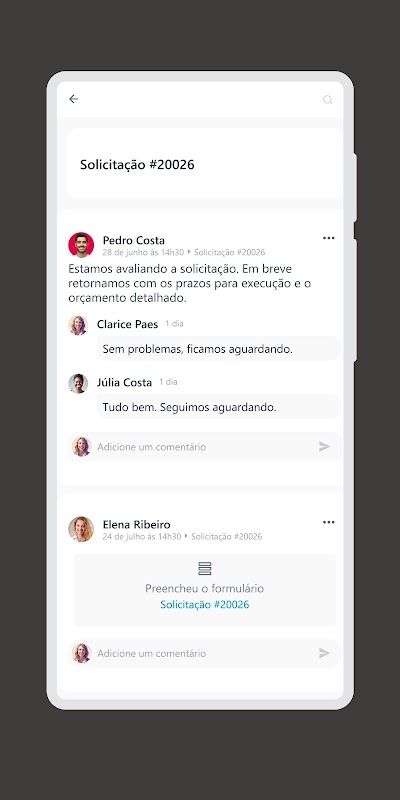Open Pedro Costa's profile picture
Screen dimensions: 400x800
click(81, 245)
